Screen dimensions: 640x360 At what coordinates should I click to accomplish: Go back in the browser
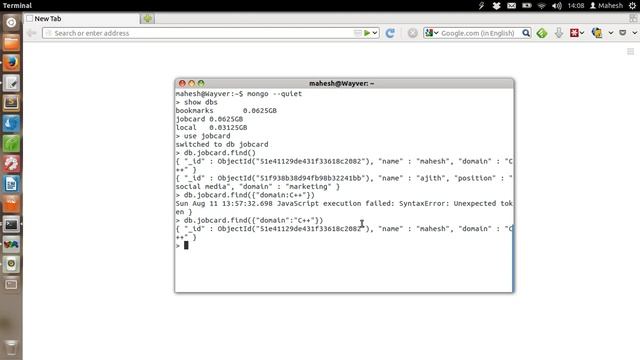click(x=31, y=33)
